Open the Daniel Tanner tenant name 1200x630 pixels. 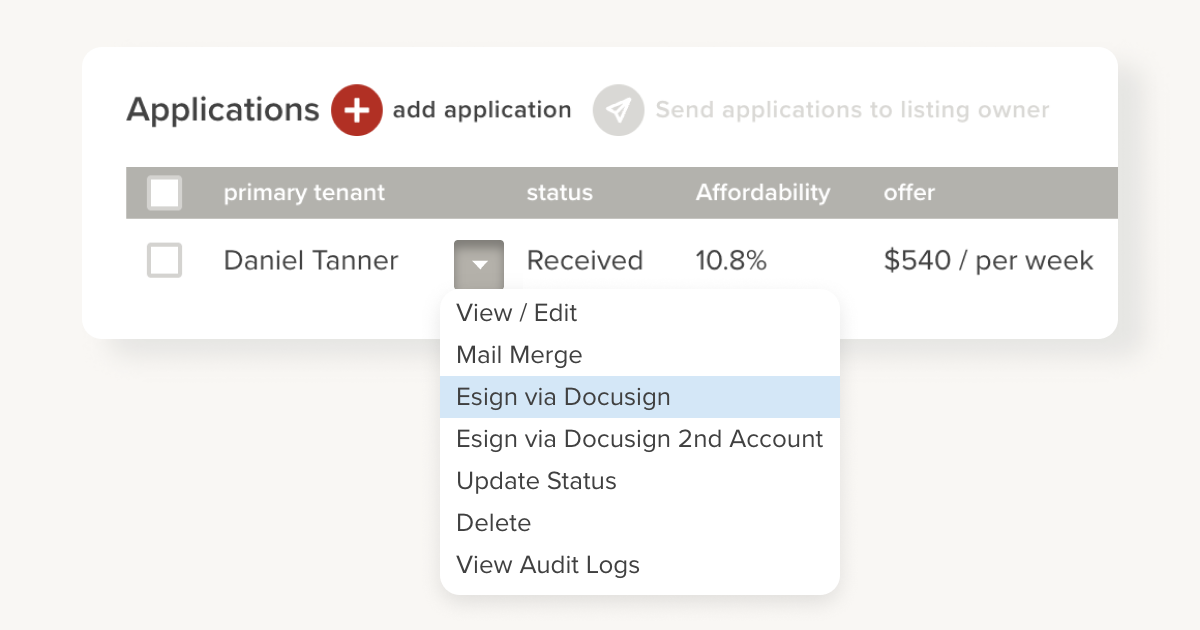tap(311, 261)
